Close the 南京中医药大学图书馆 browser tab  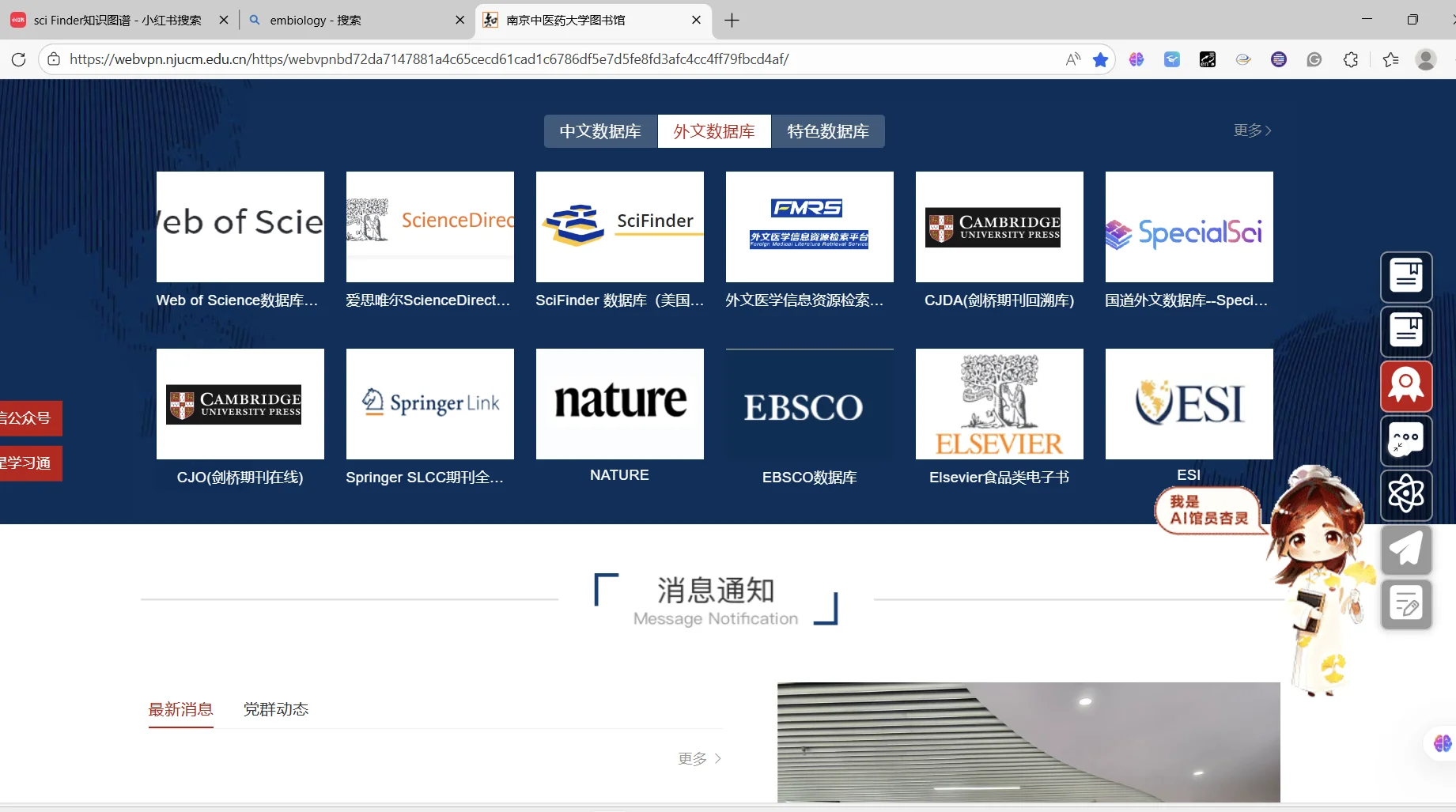(x=696, y=20)
